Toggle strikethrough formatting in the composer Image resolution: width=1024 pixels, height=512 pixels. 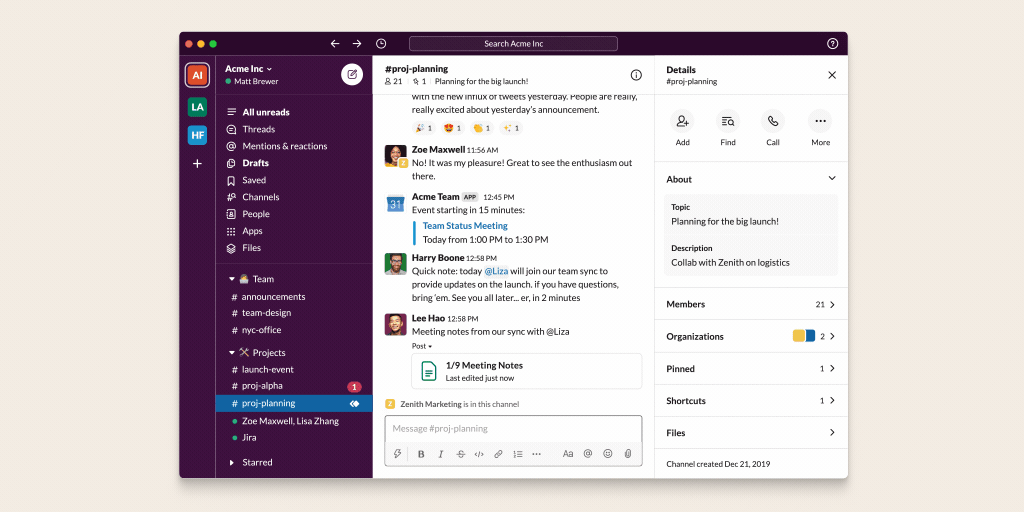[x=460, y=454]
